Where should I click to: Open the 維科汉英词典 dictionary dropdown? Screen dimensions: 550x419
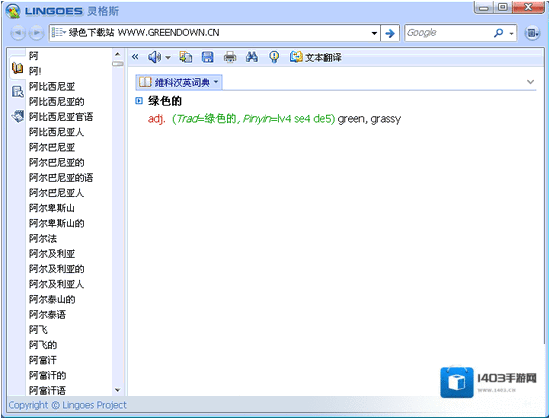click(179, 82)
